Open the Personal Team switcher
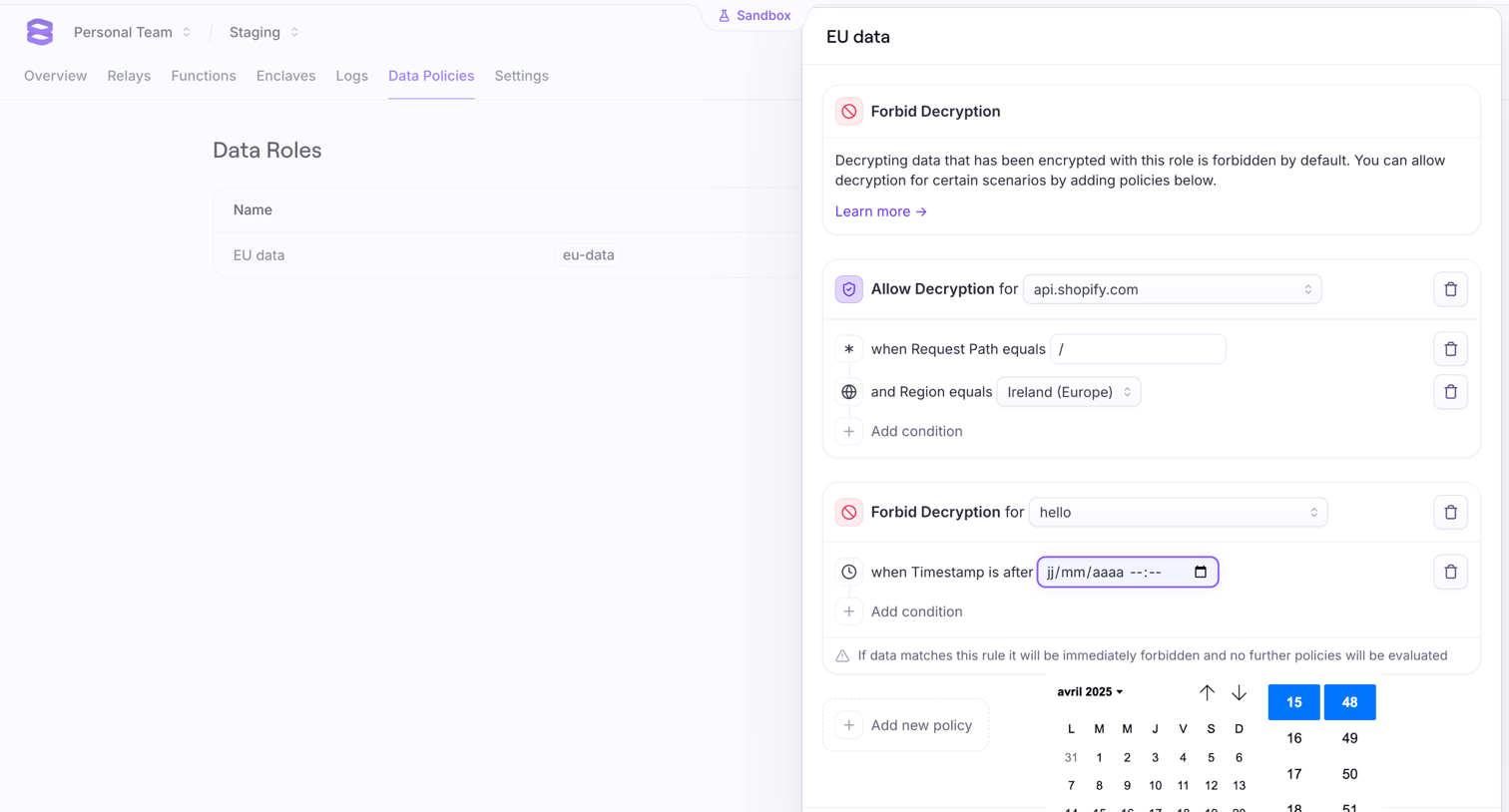Image resolution: width=1509 pixels, height=812 pixels. tap(132, 32)
